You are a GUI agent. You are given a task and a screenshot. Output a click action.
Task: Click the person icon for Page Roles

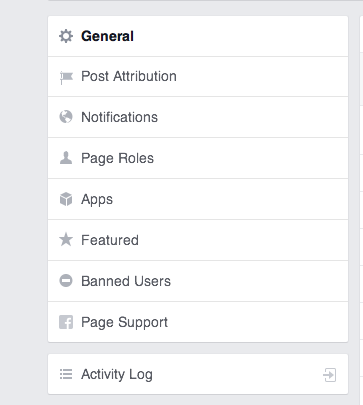click(x=66, y=158)
